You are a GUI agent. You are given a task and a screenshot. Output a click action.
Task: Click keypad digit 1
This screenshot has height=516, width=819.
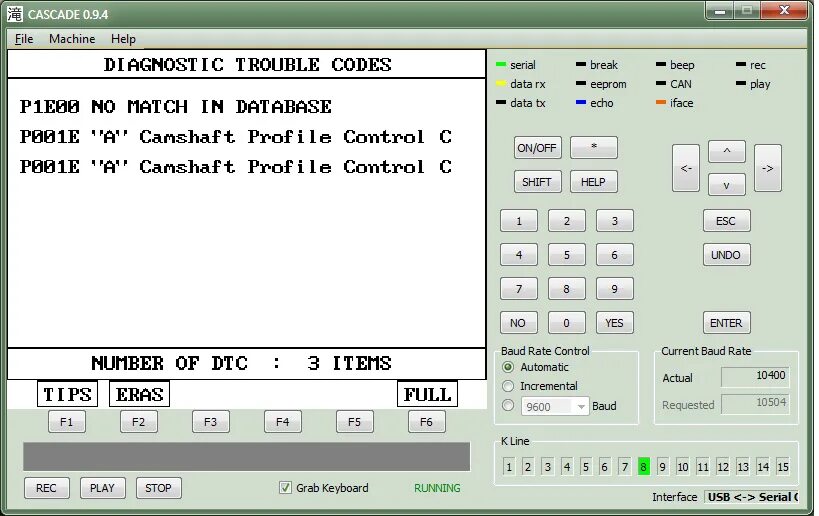(519, 221)
